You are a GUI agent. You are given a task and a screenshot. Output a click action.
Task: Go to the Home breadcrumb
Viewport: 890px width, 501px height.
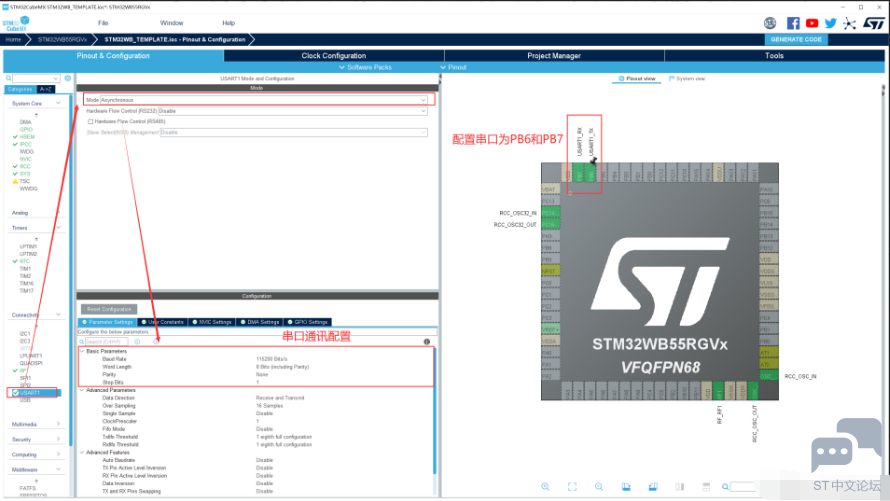(x=13, y=40)
